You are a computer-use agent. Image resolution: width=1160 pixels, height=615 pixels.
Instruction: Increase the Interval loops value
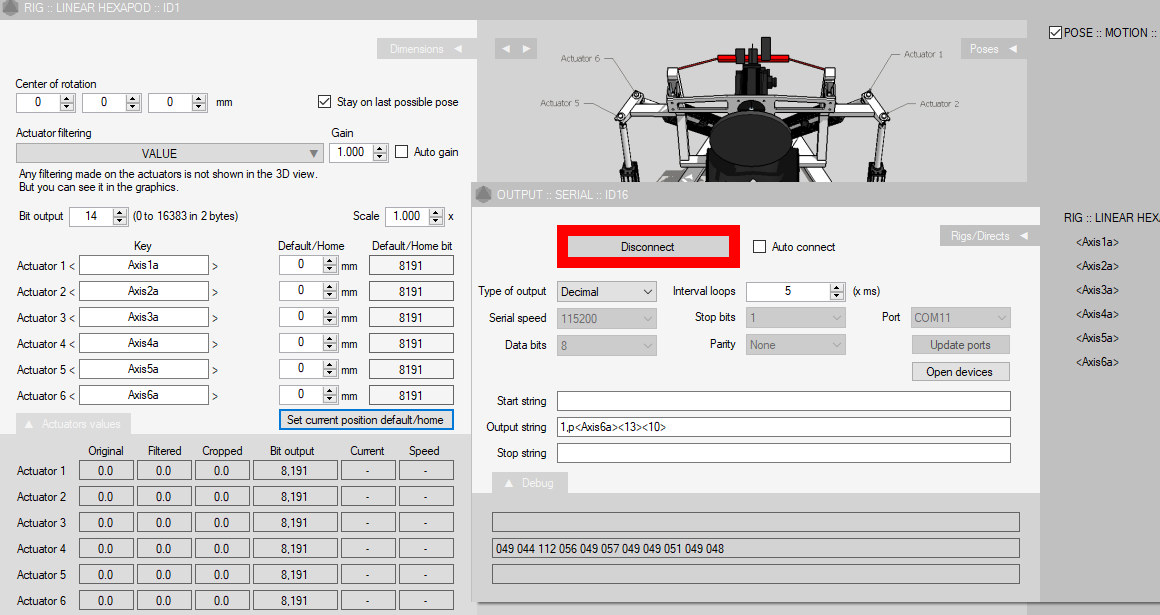coord(837,287)
